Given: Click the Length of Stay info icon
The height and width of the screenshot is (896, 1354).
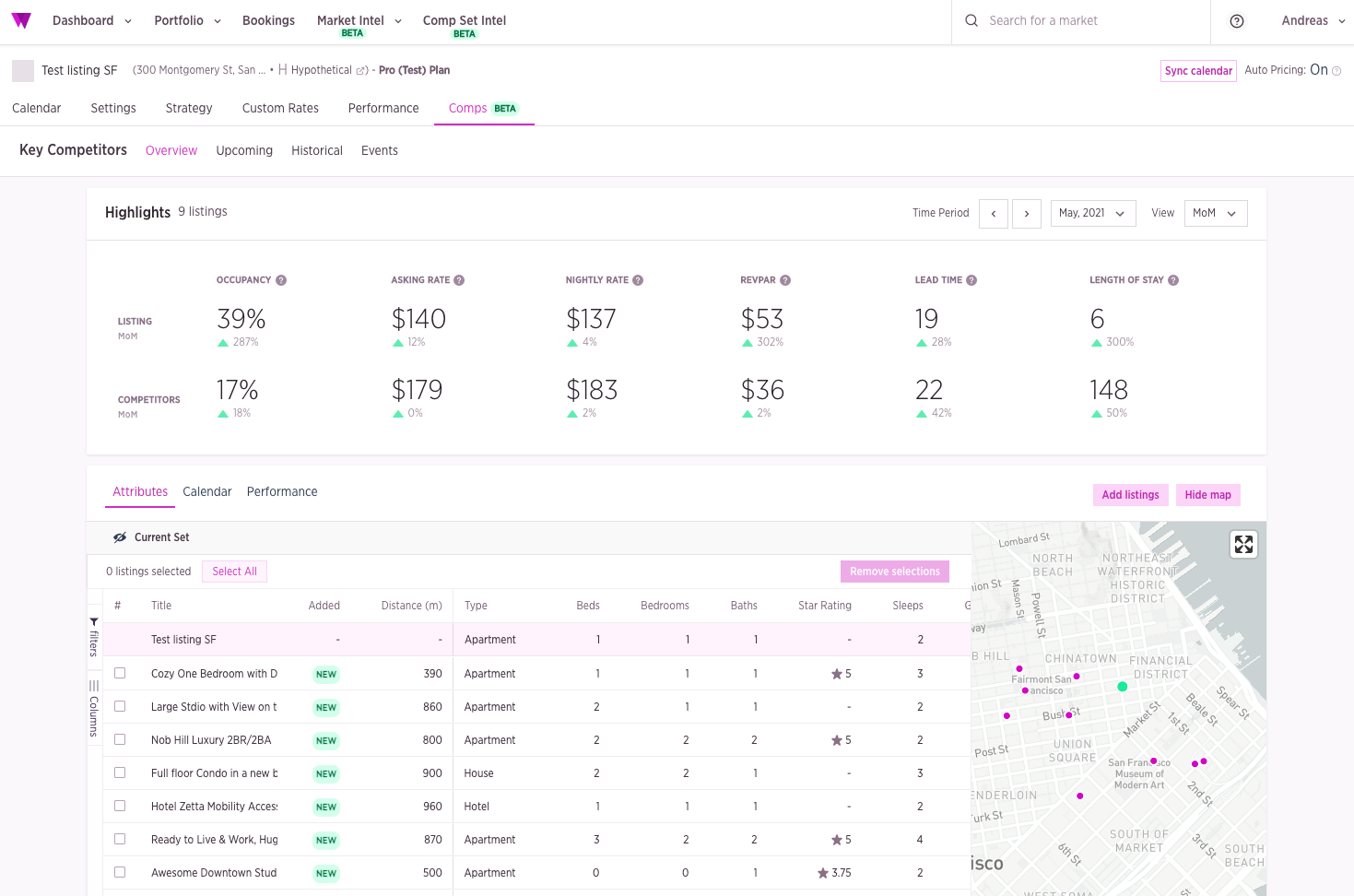Looking at the screenshot, I should click(1173, 280).
